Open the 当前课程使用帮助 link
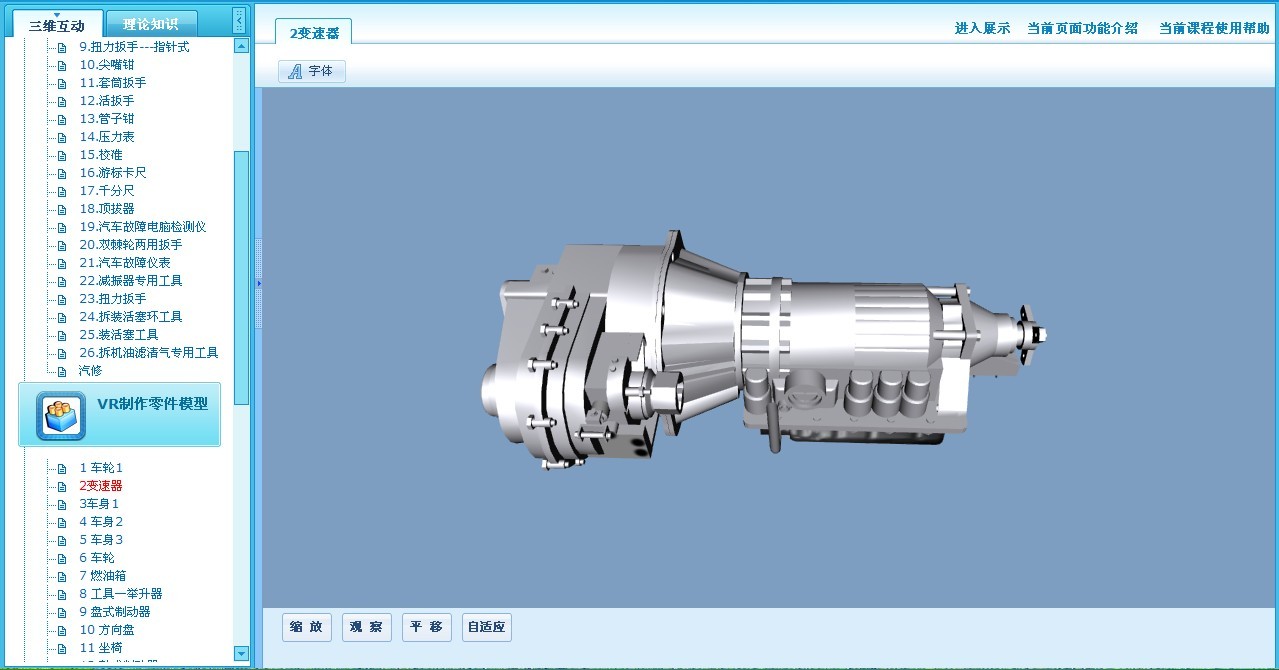The width and height of the screenshot is (1279, 670). [x=1213, y=28]
